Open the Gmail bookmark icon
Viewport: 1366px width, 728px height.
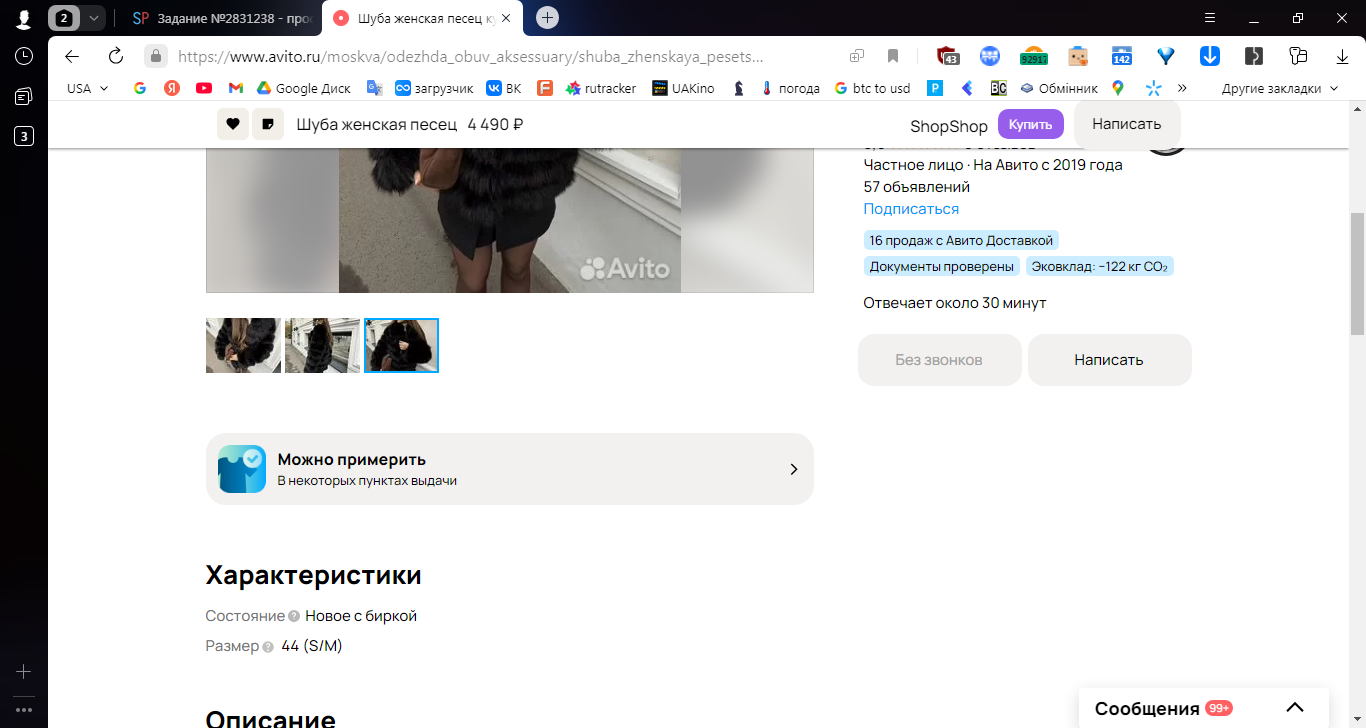click(236, 88)
